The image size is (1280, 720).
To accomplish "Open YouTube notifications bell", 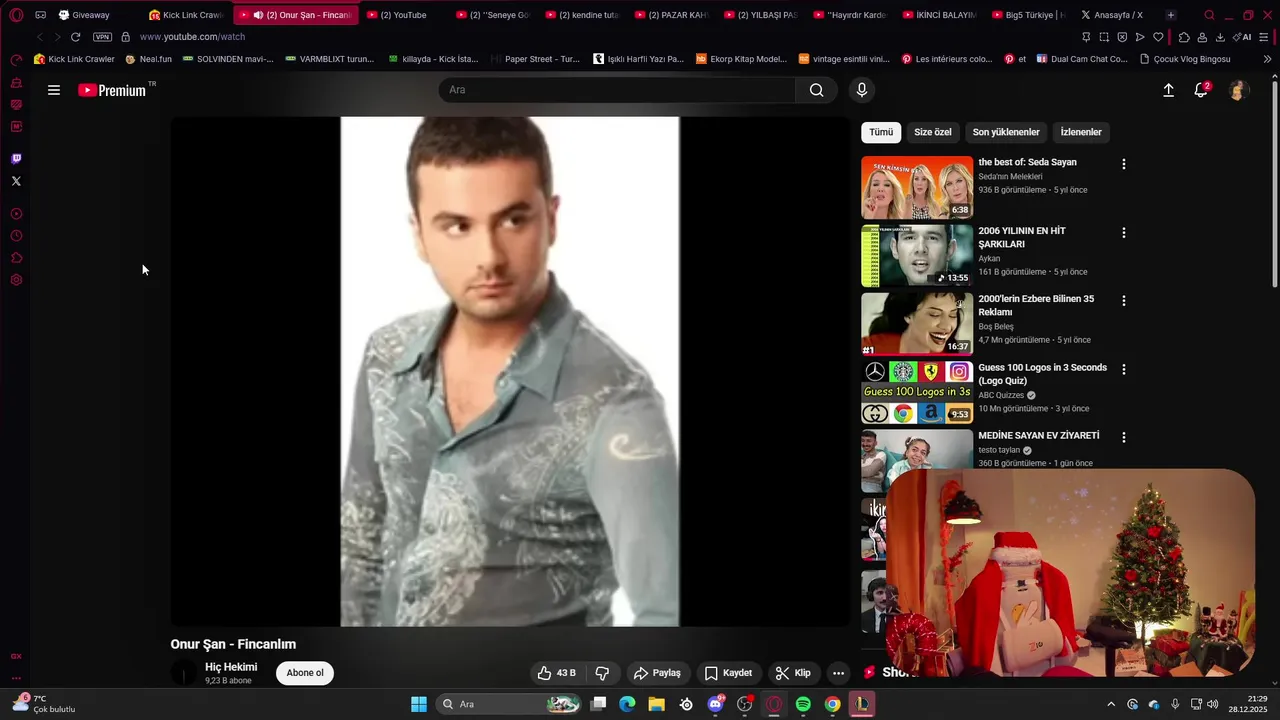I will click(x=1201, y=90).
